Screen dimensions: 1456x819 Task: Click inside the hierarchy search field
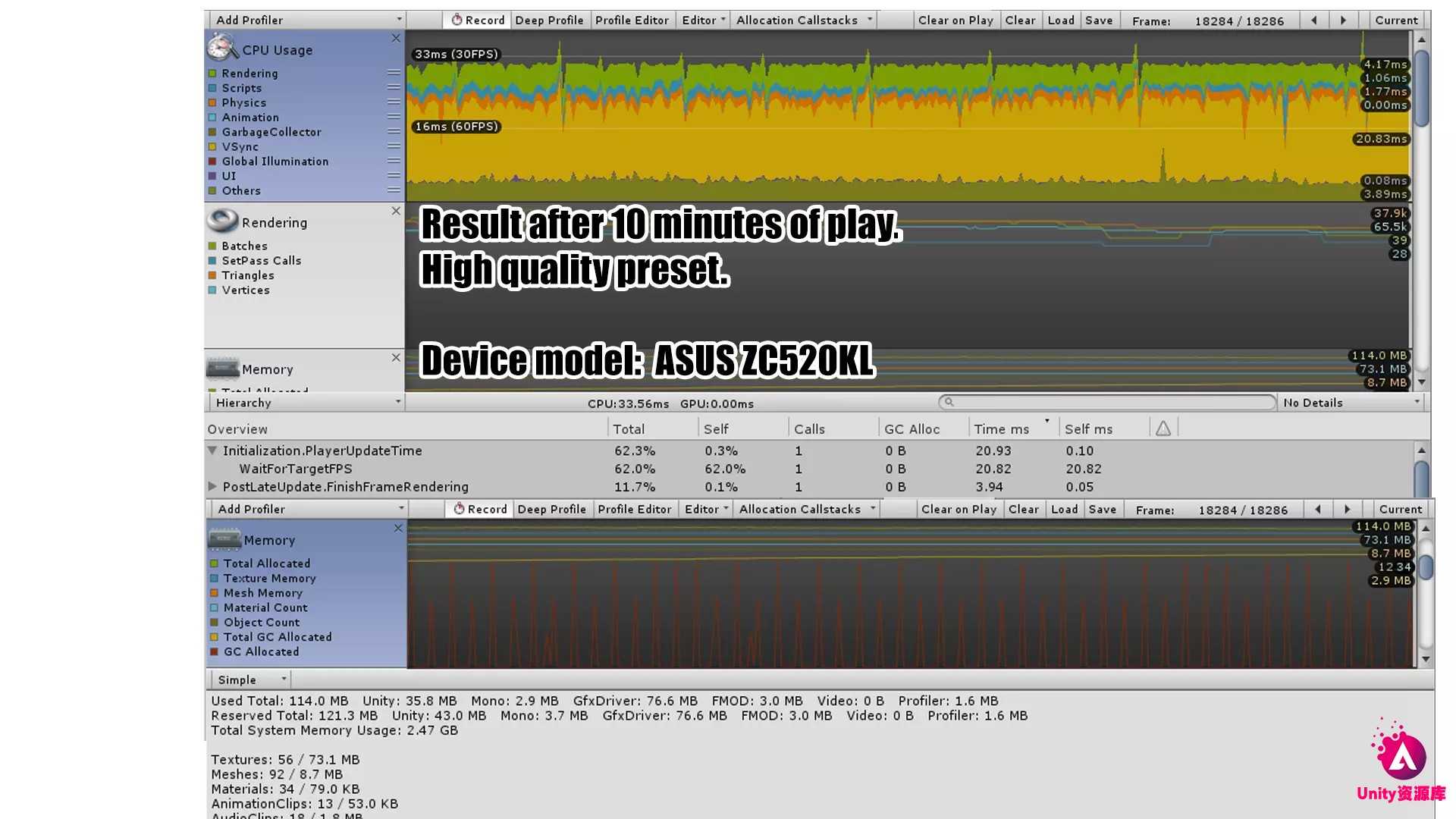coord(1100,402)
